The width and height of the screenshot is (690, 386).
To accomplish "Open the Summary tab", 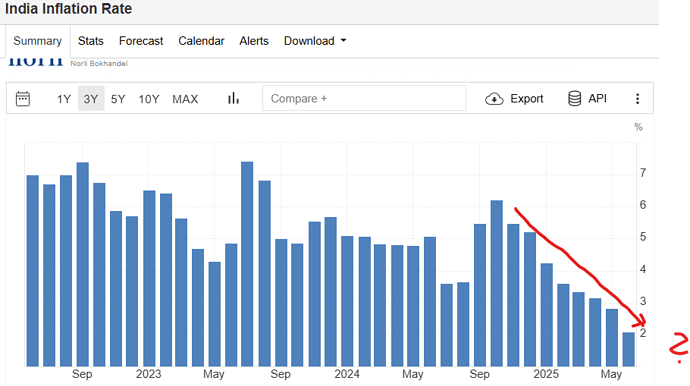I will [x=37, y=41].
